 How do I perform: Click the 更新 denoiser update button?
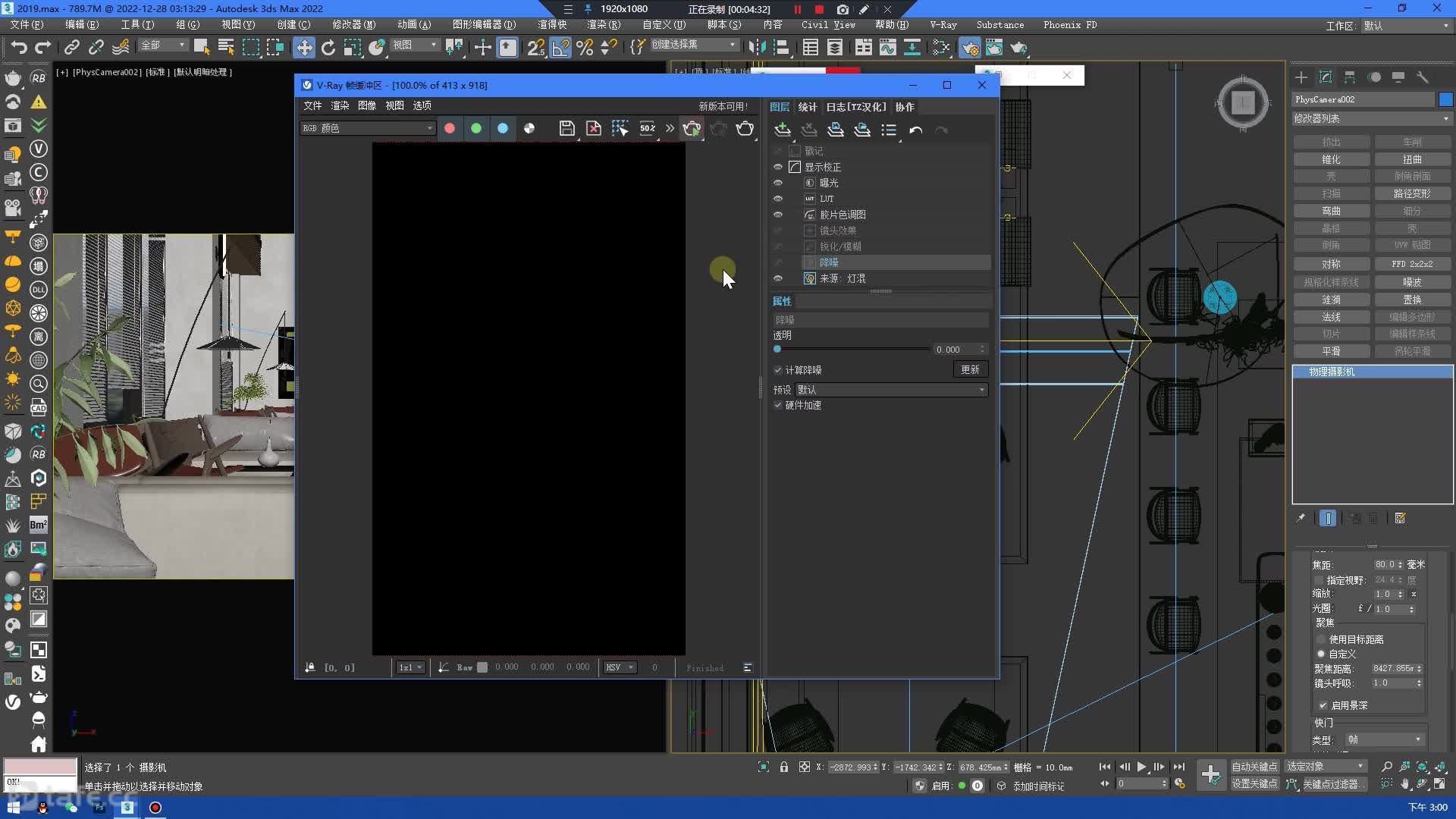click(970, 369)
